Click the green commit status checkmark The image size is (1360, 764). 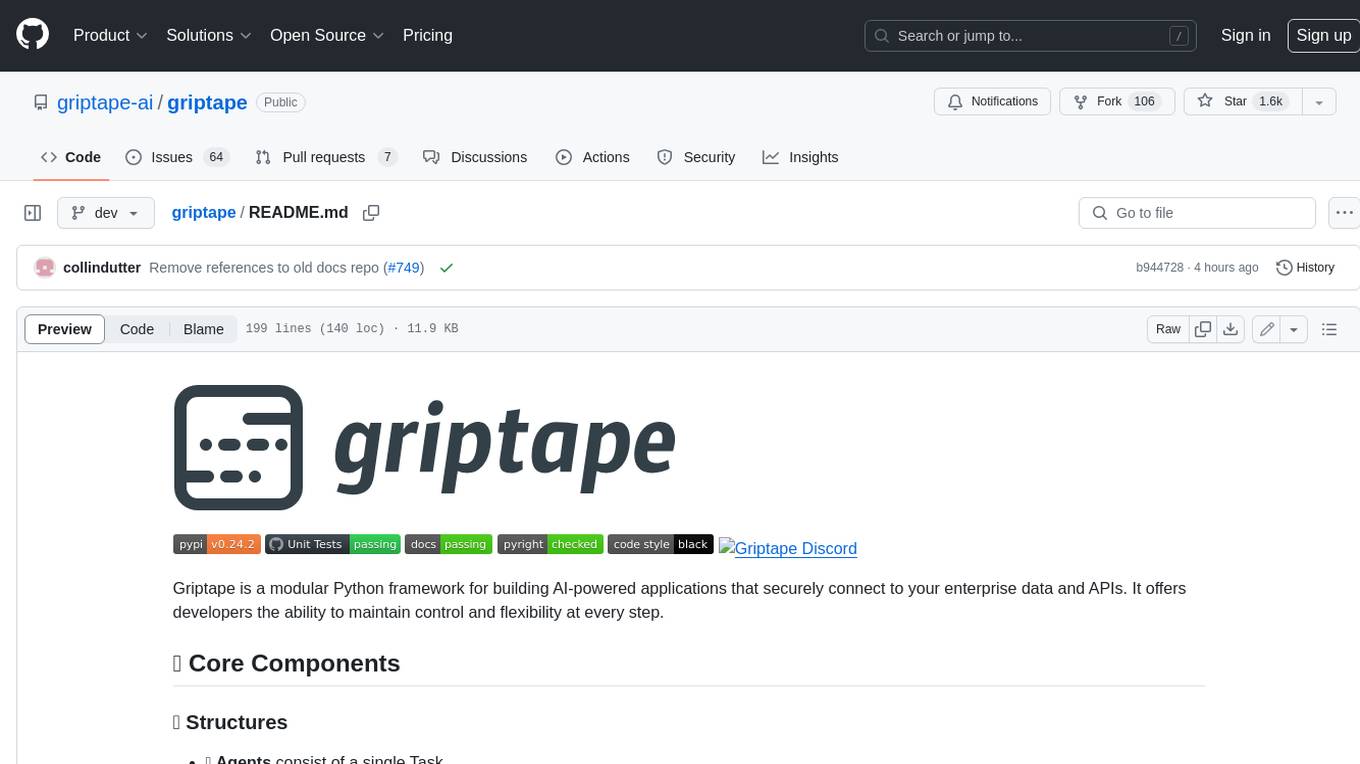click(x=446, y=268)
